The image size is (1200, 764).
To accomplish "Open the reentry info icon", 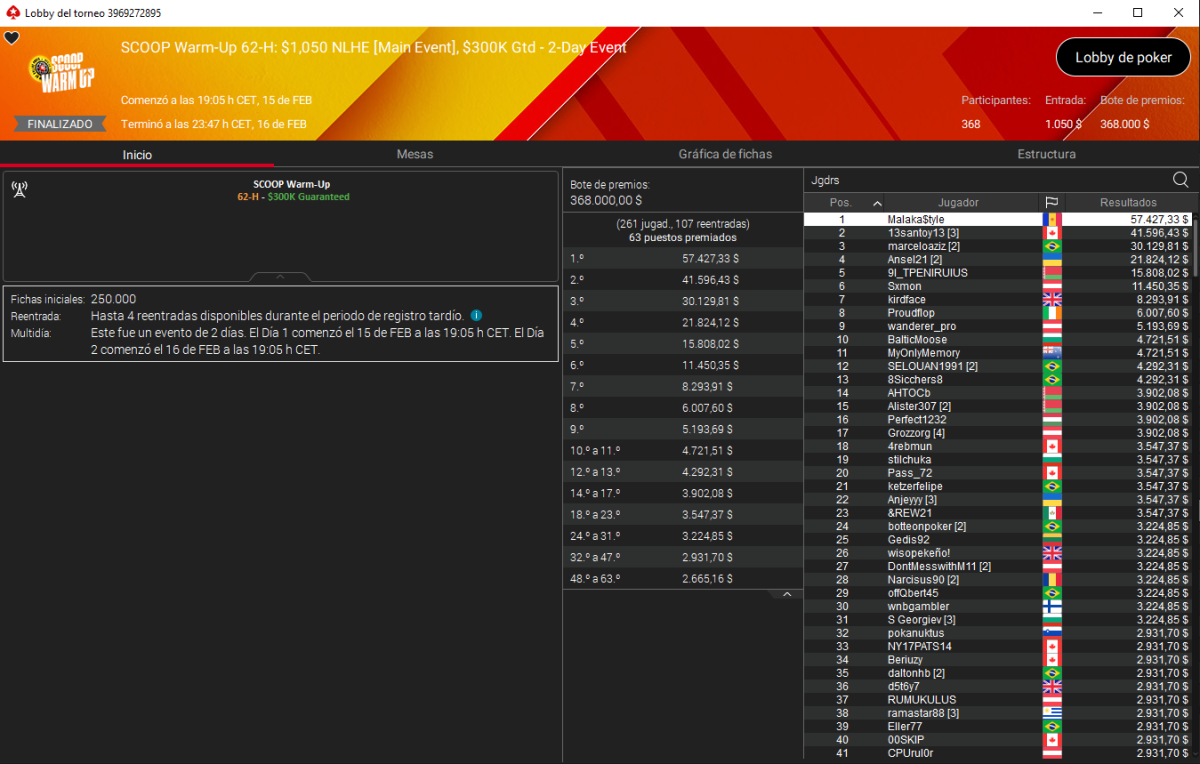I will click(476, 315).
